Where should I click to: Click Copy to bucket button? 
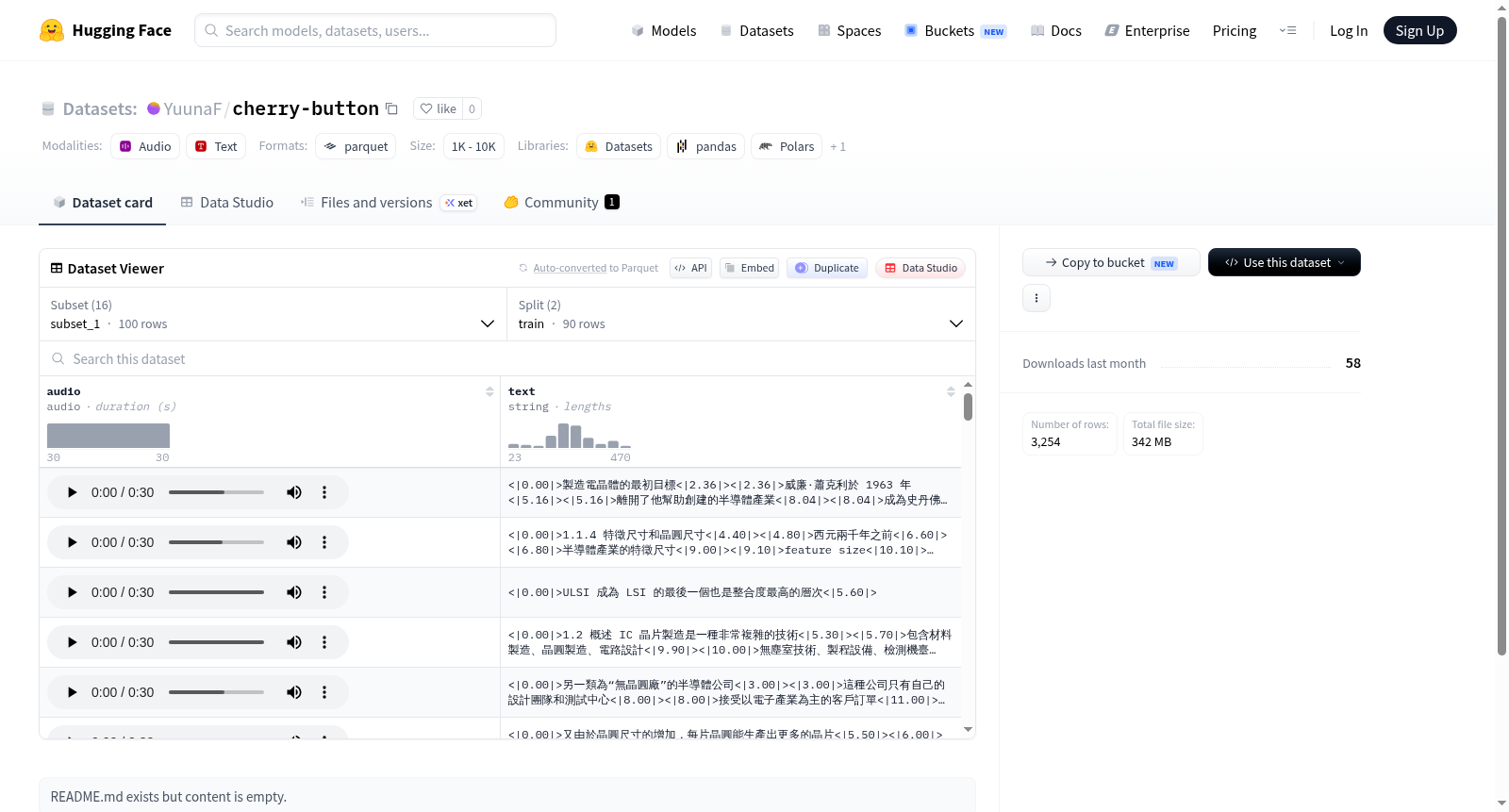pos(1111,262)
